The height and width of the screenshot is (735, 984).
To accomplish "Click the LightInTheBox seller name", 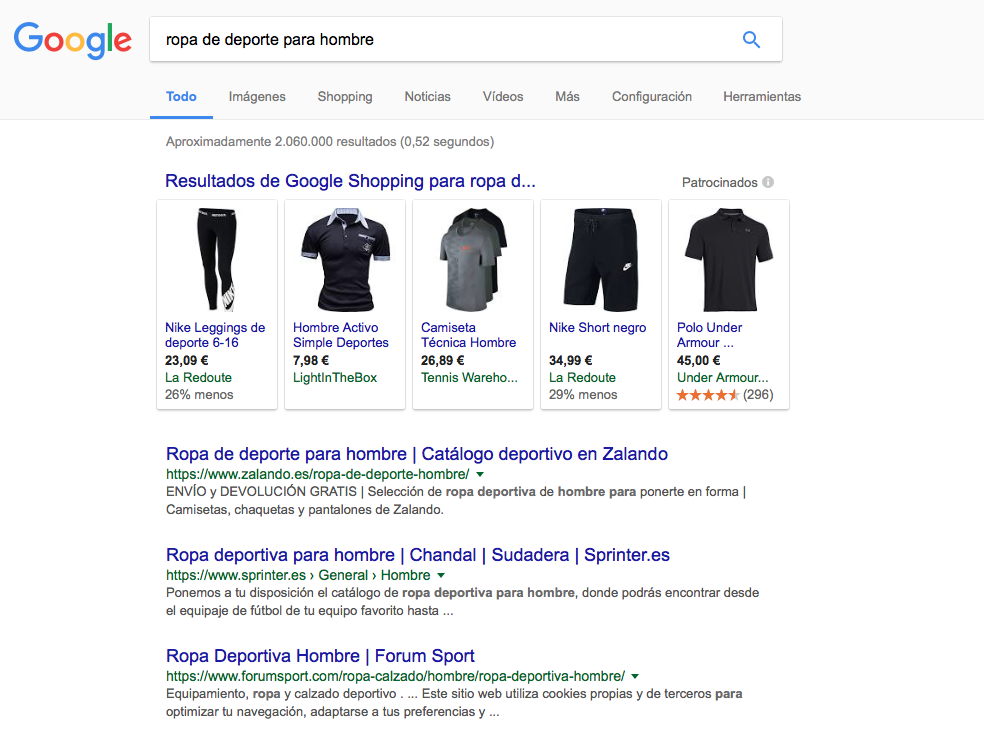I will click(x=335, y=378).
